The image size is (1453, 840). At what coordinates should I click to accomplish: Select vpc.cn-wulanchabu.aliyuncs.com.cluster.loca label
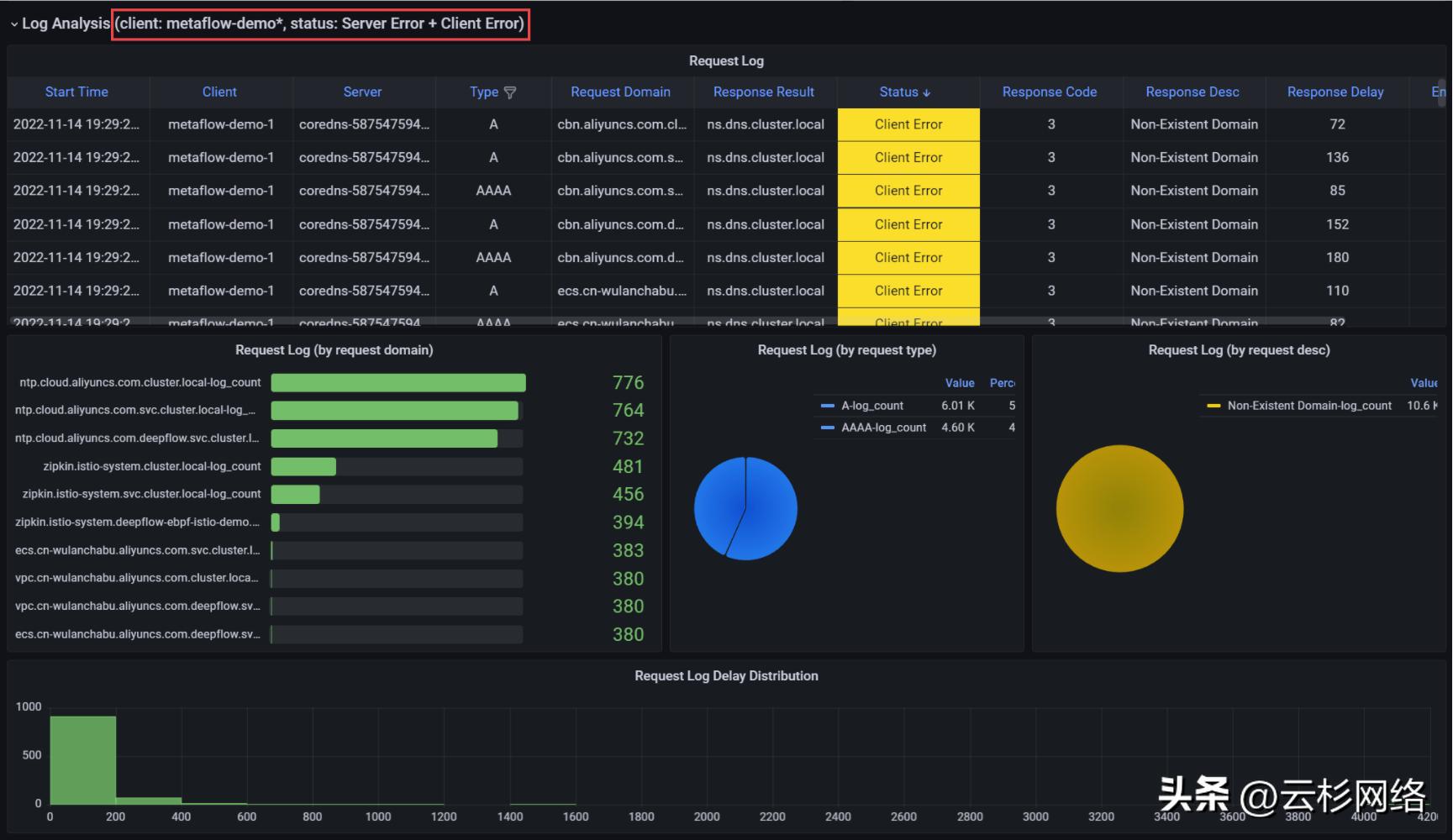click(138, 578)
